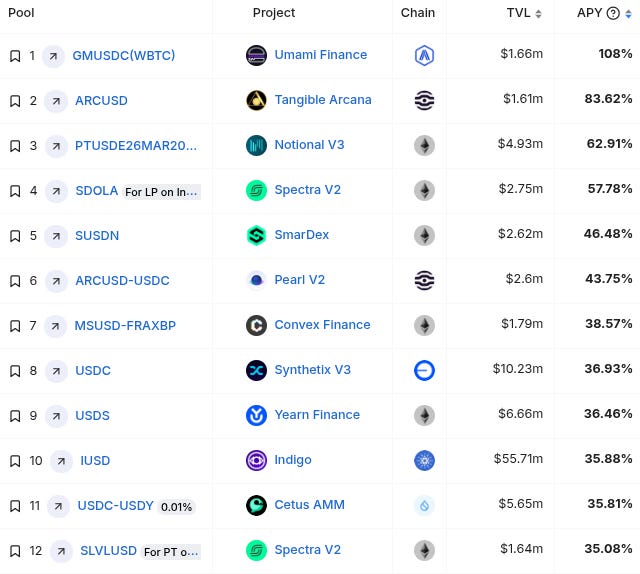Screen dimensions: 640x574
Task: Bookmark the SDOLA pool
Action: (x=15, y=191)
